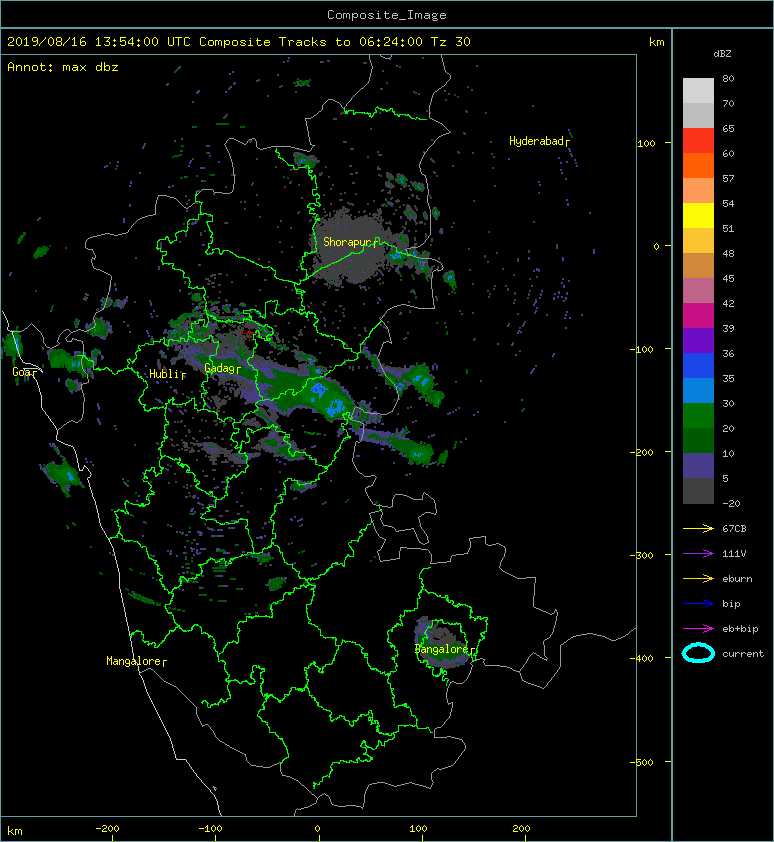This screenshot has width=774, height=842.
Task: Click the Gadag city label
Action: pos(219,368)
